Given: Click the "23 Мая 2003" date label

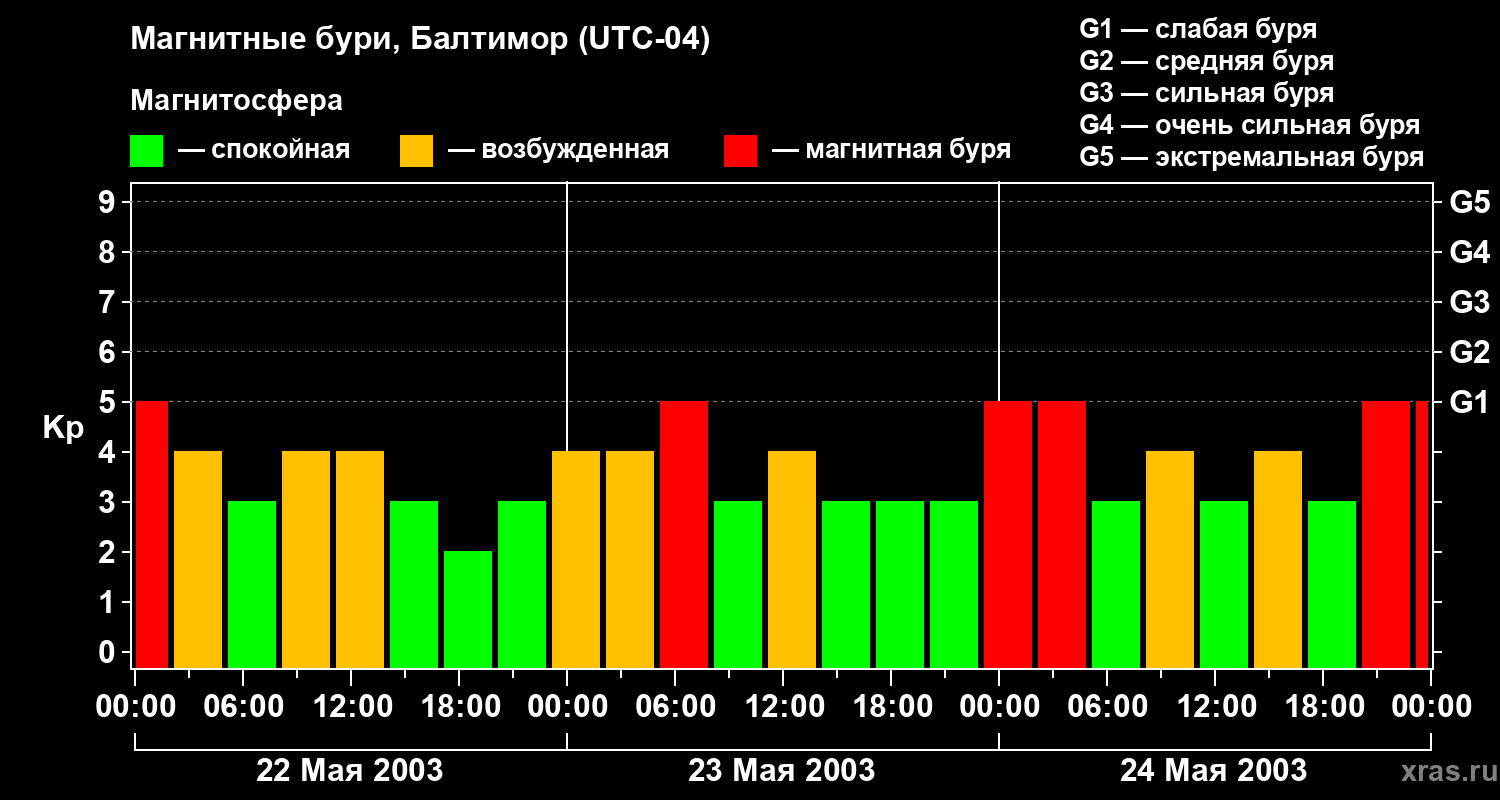Looking at the screenshot, I should 782,771.
